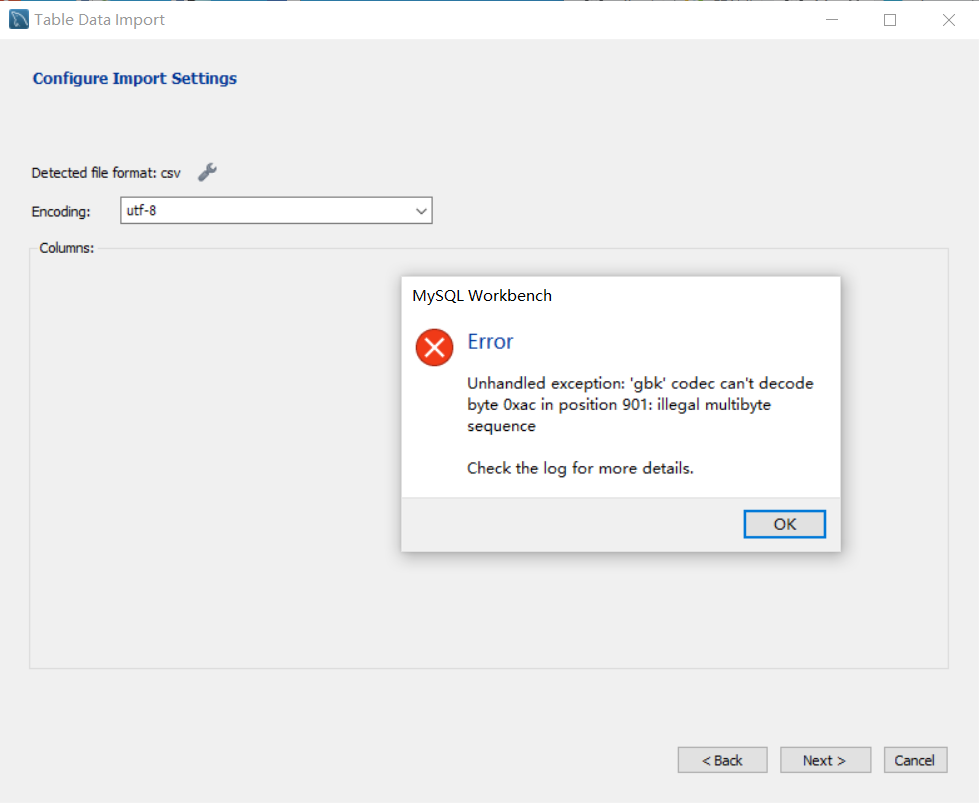Cancel the table data import
Screen dimensions: 979x803
[915, 760]
